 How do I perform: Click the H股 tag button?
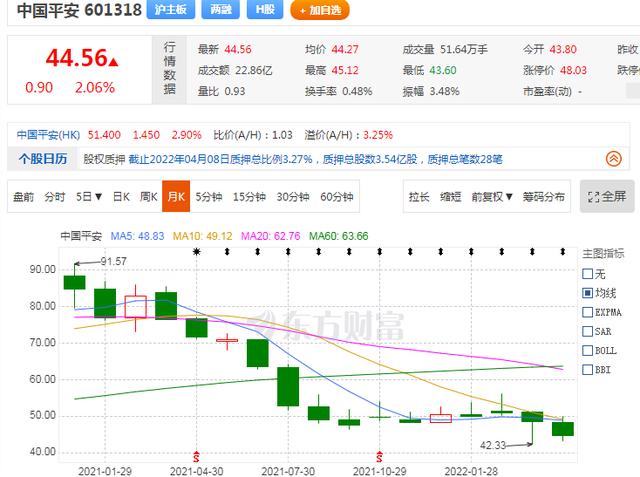[x=265, y=9]
